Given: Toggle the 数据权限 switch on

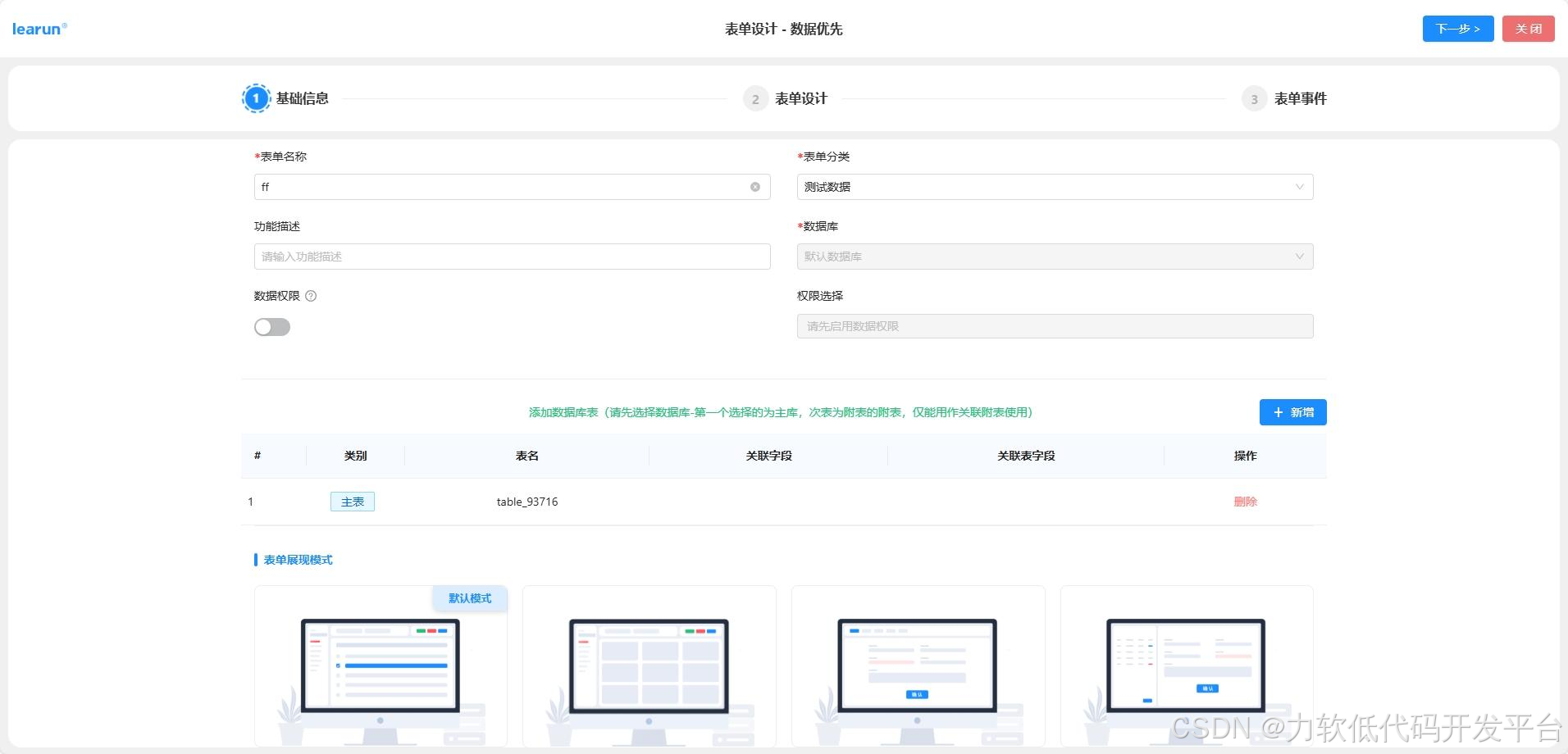Looking at the screenshot, I should (272, 327).
